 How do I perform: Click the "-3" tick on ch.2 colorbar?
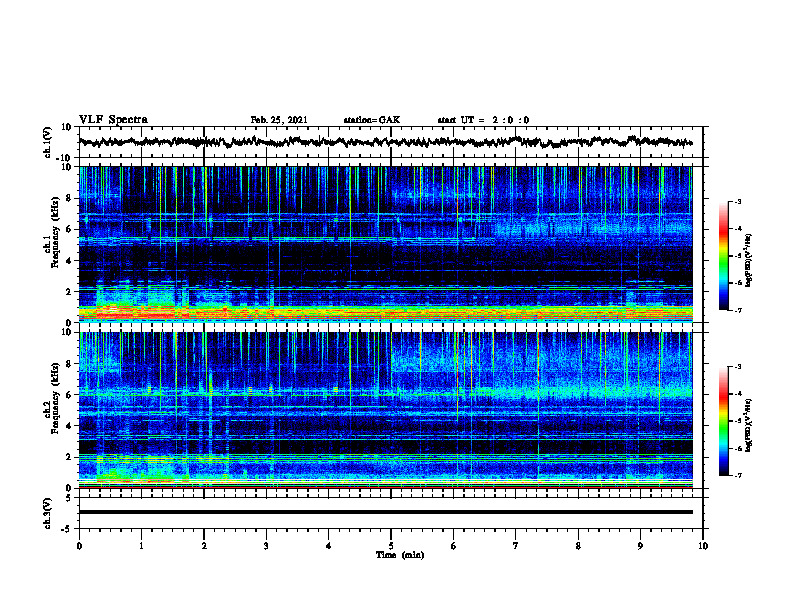[737, 367]
